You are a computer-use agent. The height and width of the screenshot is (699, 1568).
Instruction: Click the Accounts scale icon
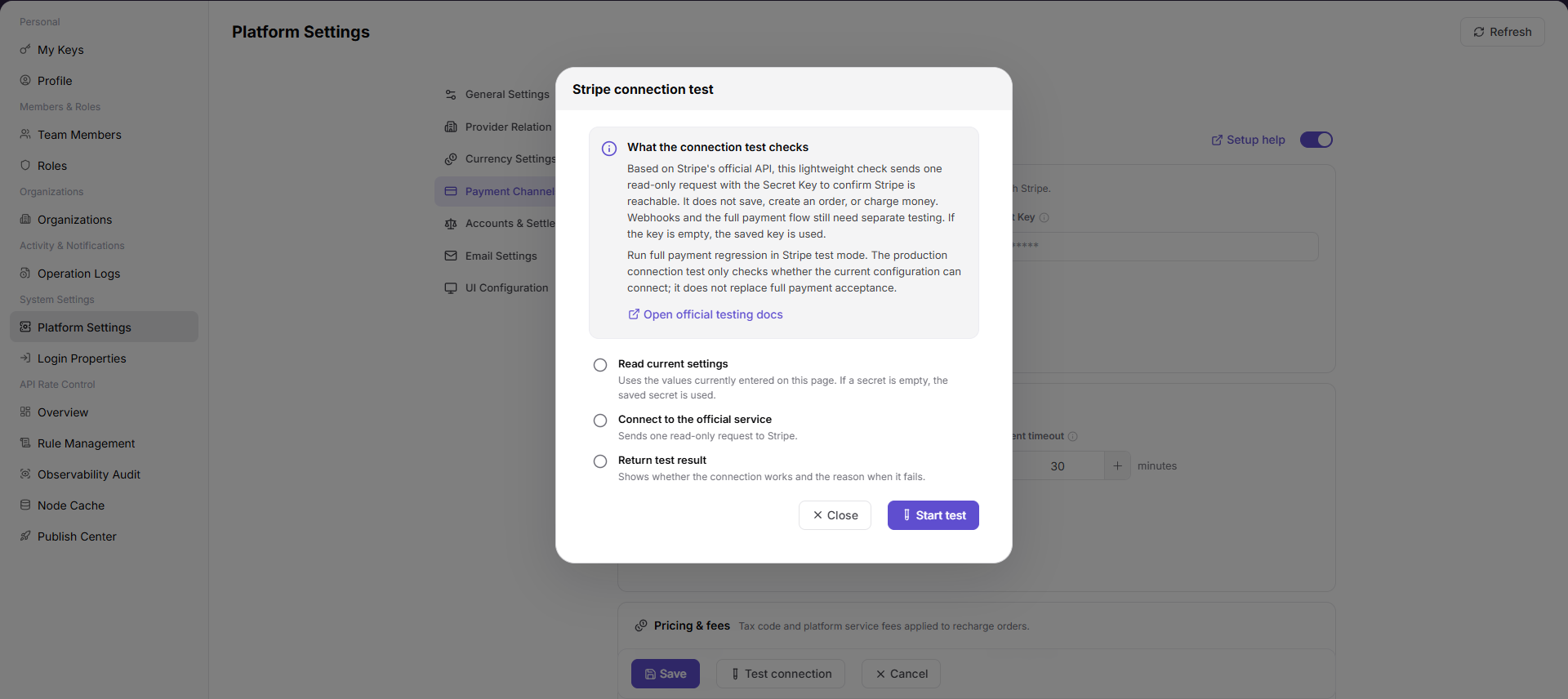pos(451,224)
